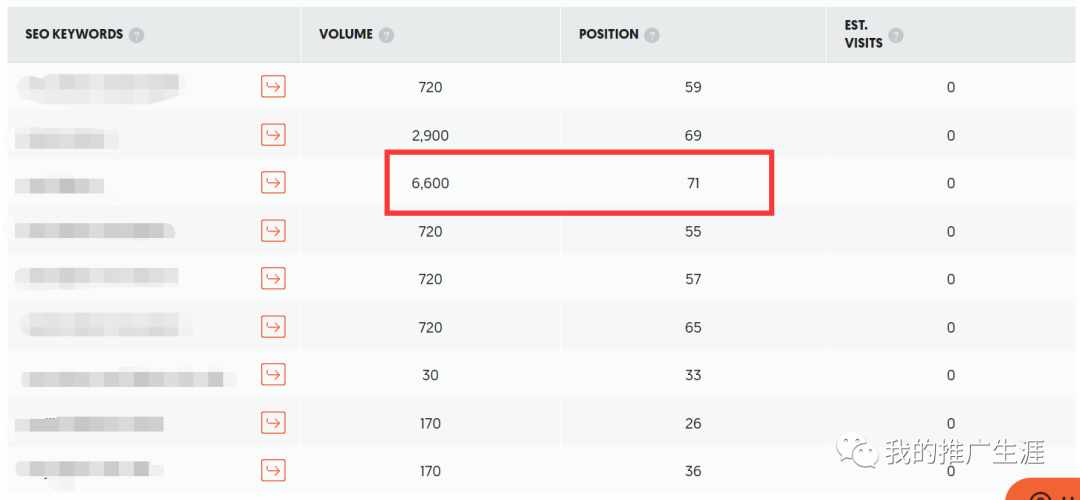Open the arrow icon in the position 59 row
1080x500 pixels.
(x=273, y=87)
